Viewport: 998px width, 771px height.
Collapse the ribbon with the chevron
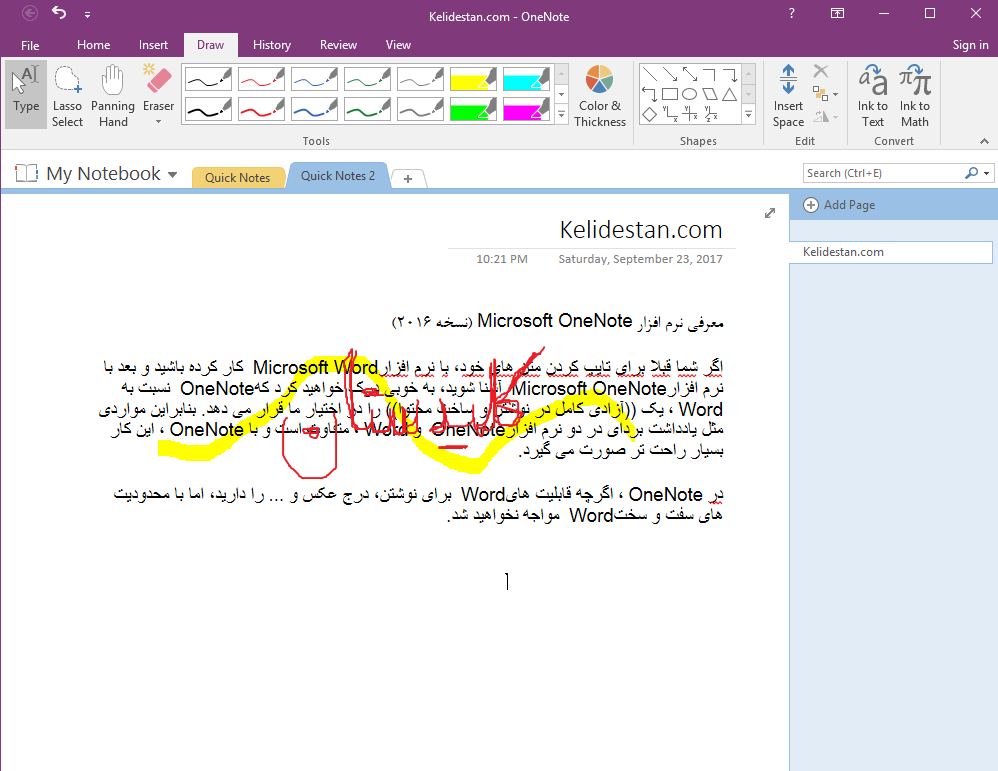coord(984,141)
